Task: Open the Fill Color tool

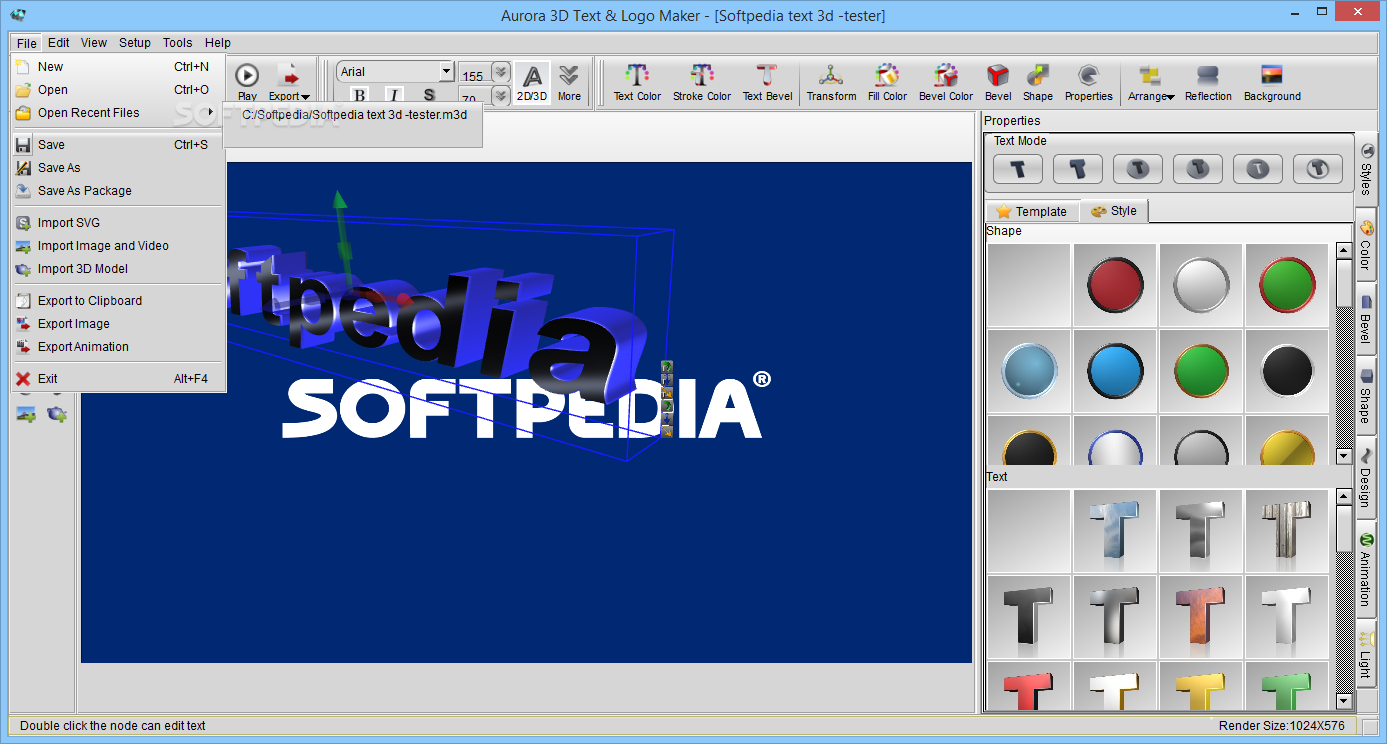Action: [887, 82]
